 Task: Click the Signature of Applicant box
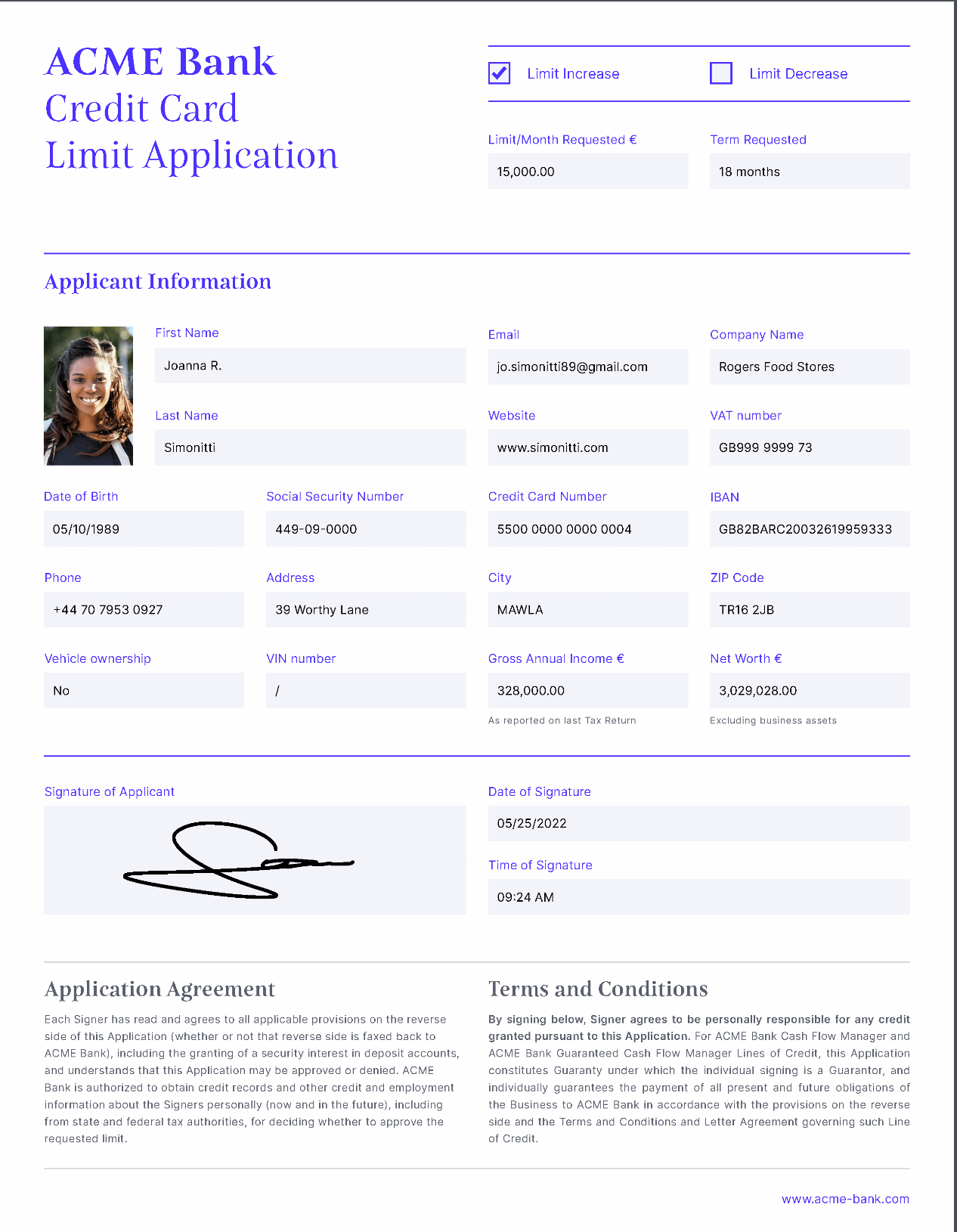(x=255, y=860)
